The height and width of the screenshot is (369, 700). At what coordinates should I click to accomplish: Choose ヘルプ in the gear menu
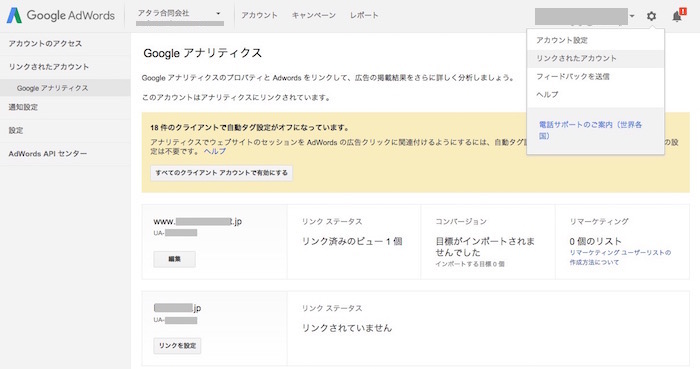coord(595,95)
